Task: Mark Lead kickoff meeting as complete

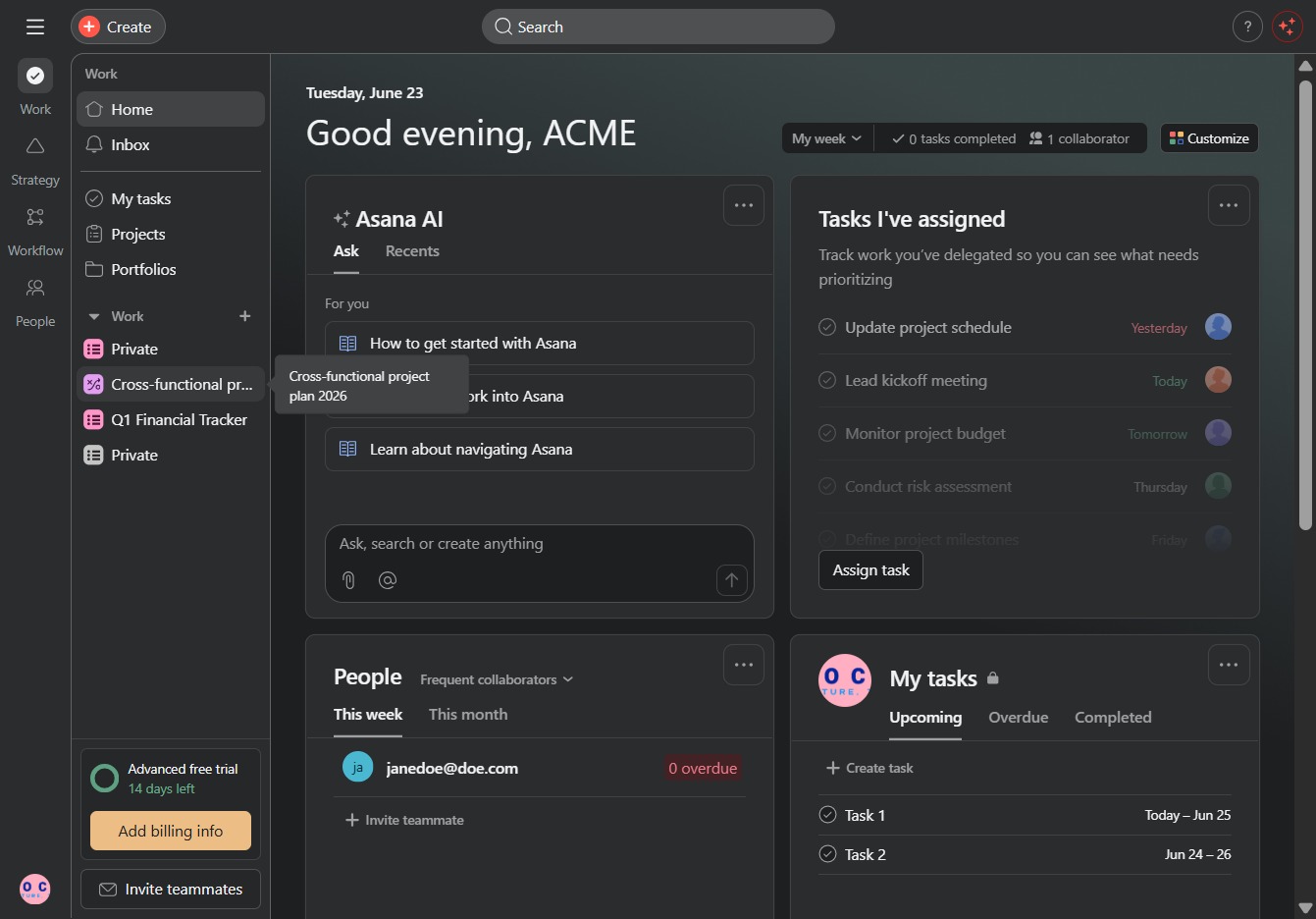Action: click(827, 380)
